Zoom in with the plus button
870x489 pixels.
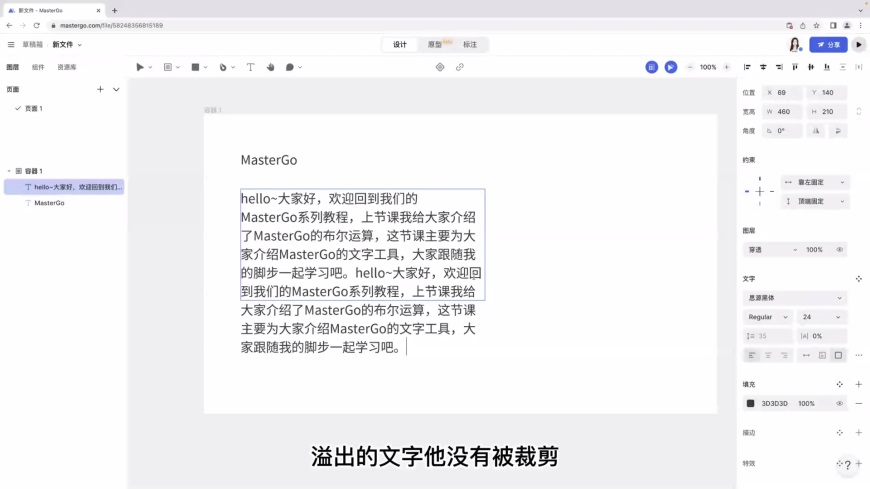click(726, 67)
